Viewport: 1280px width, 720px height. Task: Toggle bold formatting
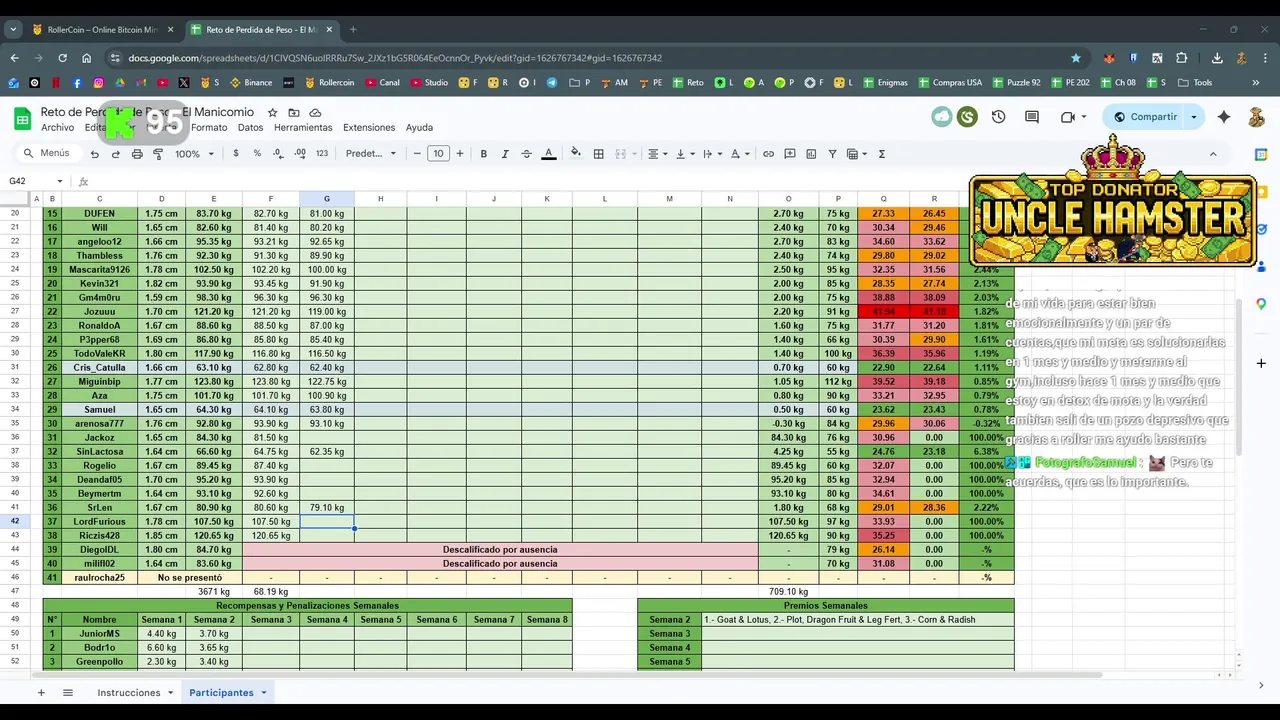coord(484,154)
